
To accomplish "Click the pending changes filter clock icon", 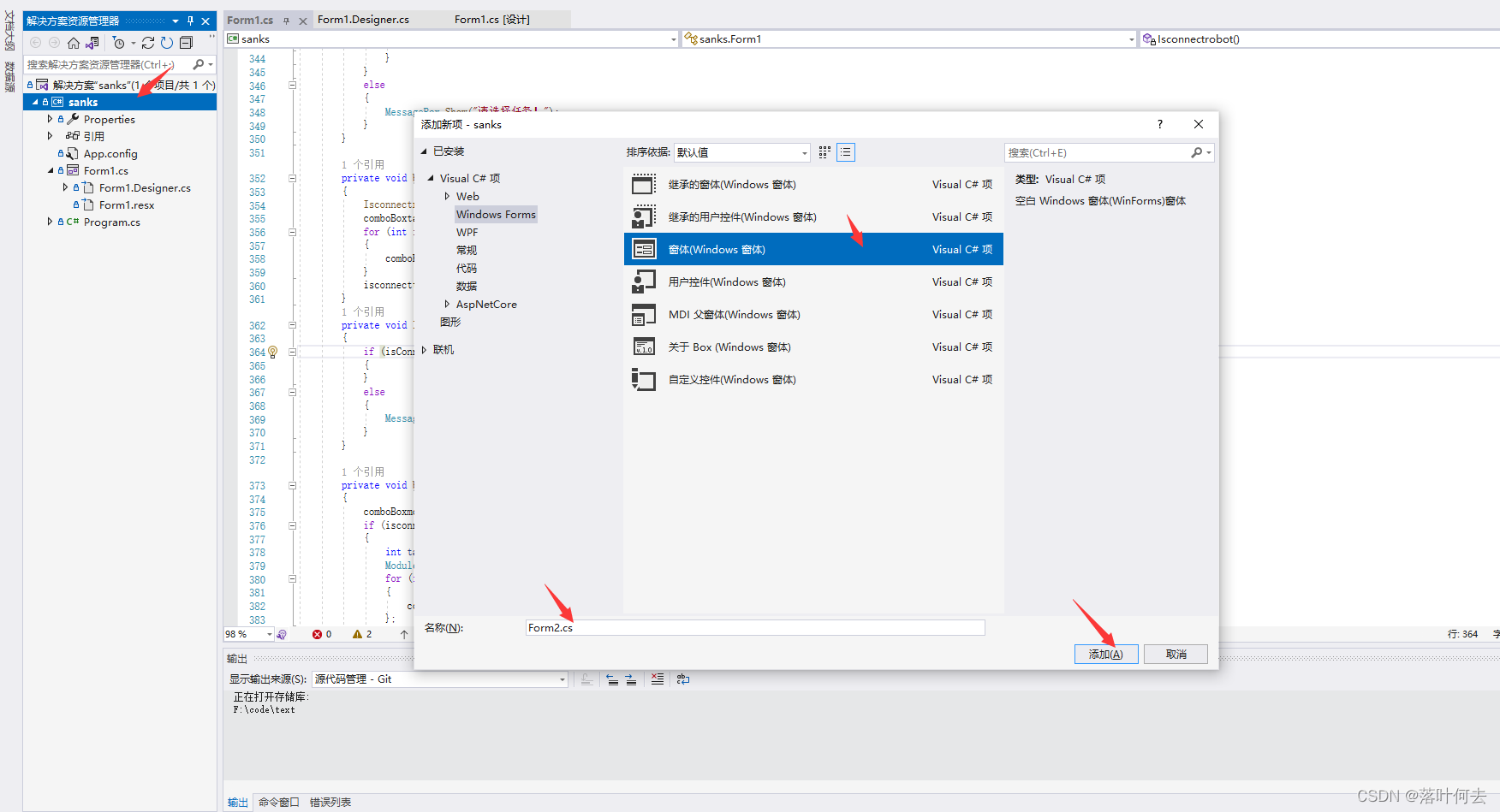I will click(119, 43).
